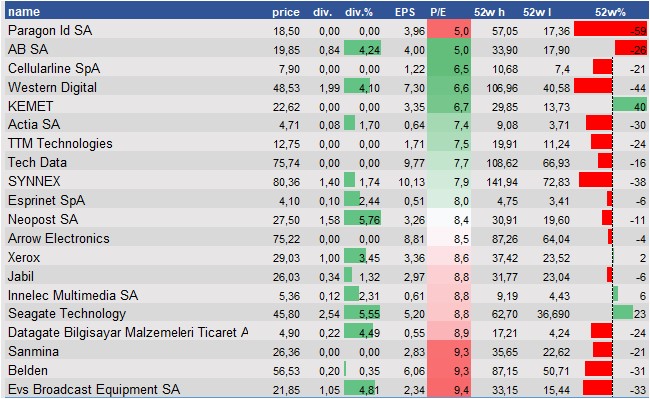Screen dimensions: 650x399
Task: Select the div.% column header
Action: (x=359, y=12)
